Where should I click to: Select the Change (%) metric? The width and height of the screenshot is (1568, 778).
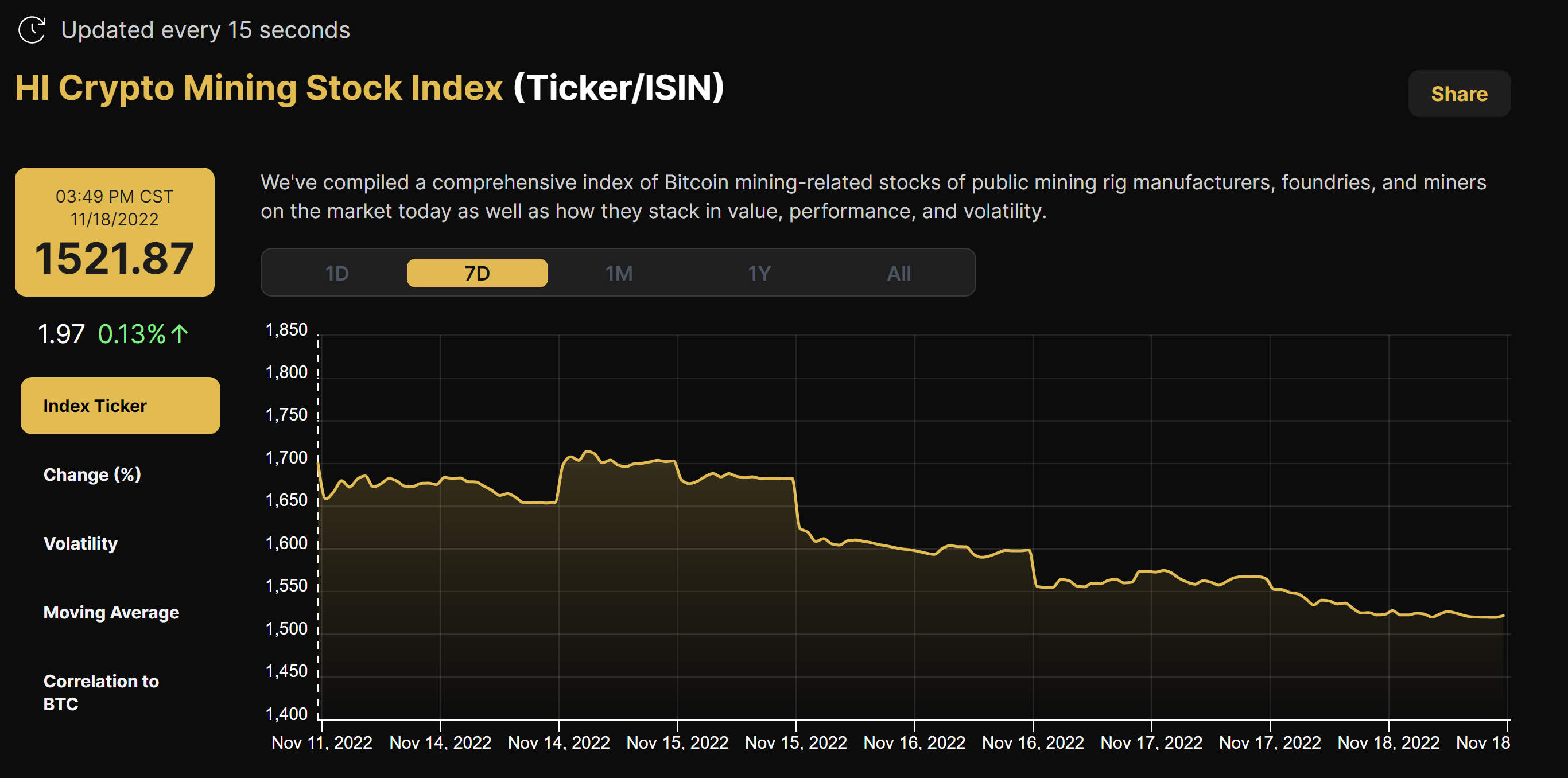click(91, 474)
